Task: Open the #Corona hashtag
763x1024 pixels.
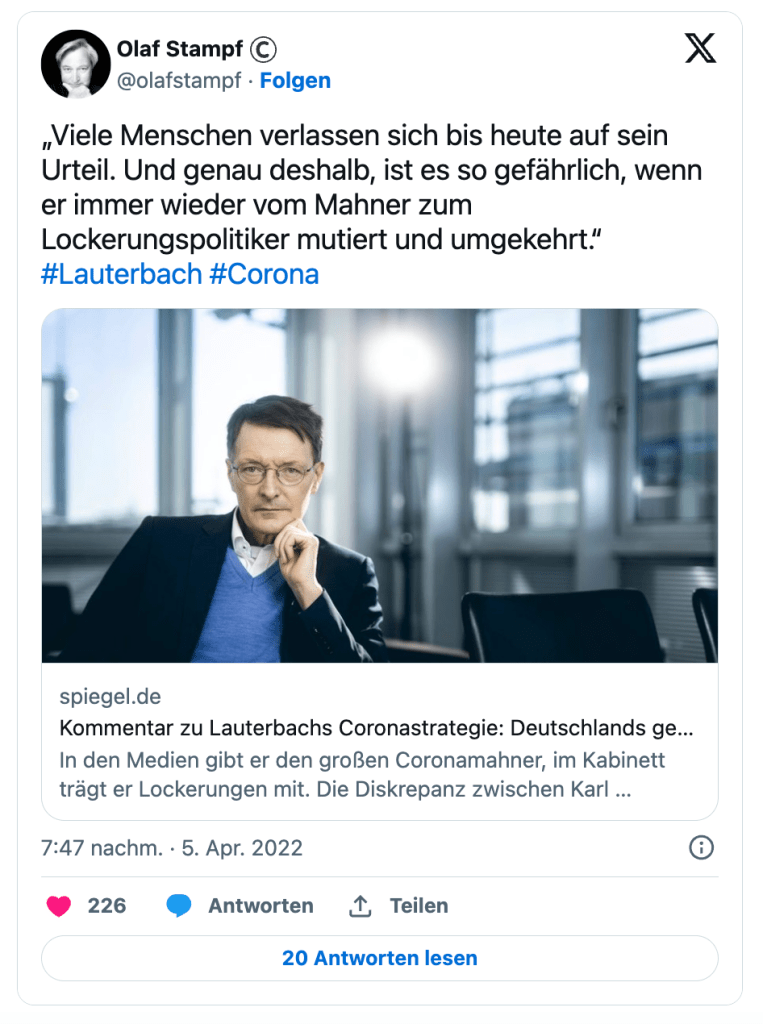Action: click(x=264, y=274)
